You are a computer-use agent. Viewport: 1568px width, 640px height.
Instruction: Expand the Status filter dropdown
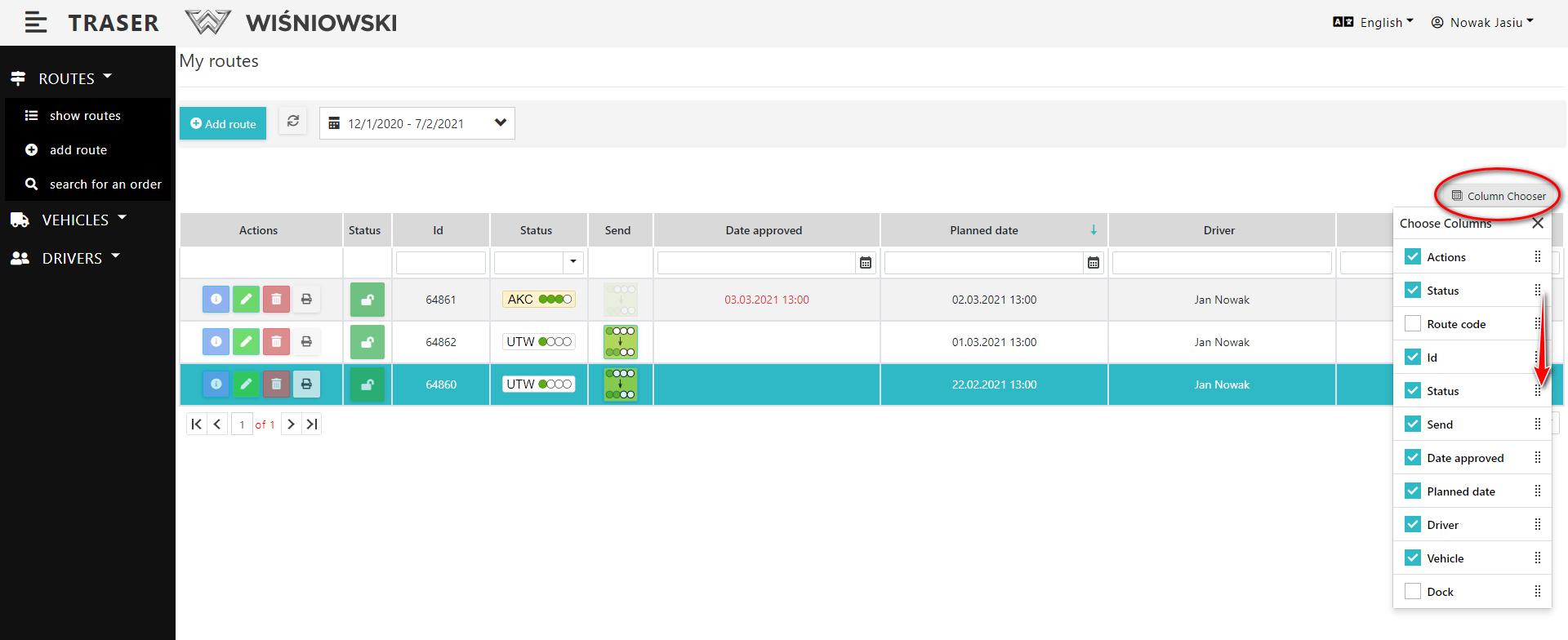[x=573, y=263]
